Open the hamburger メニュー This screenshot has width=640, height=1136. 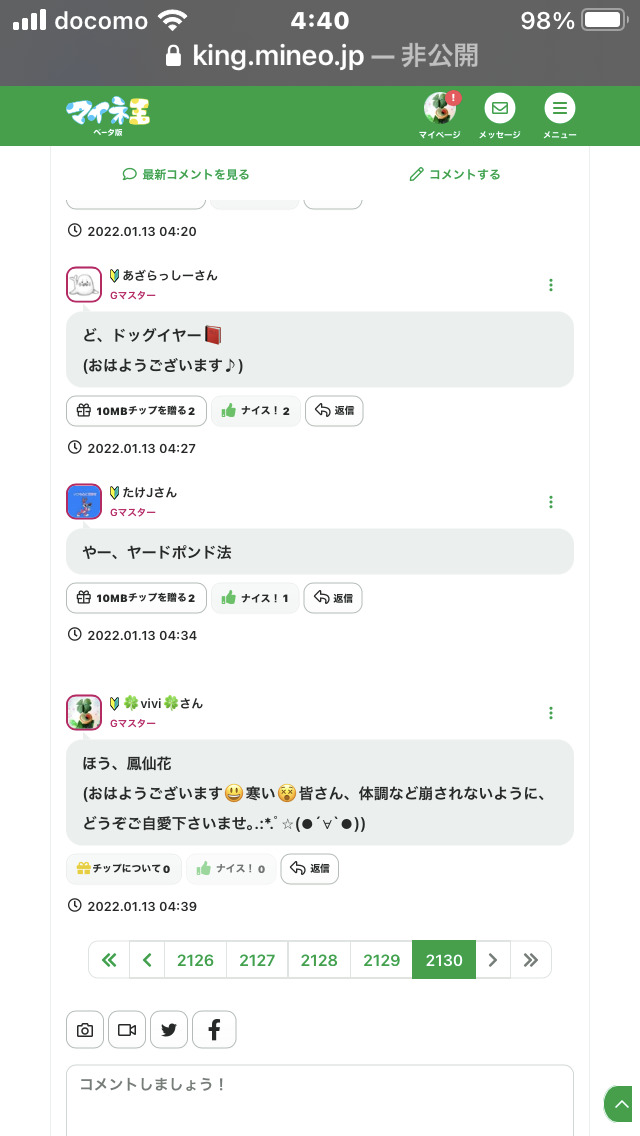click(559, 109)
